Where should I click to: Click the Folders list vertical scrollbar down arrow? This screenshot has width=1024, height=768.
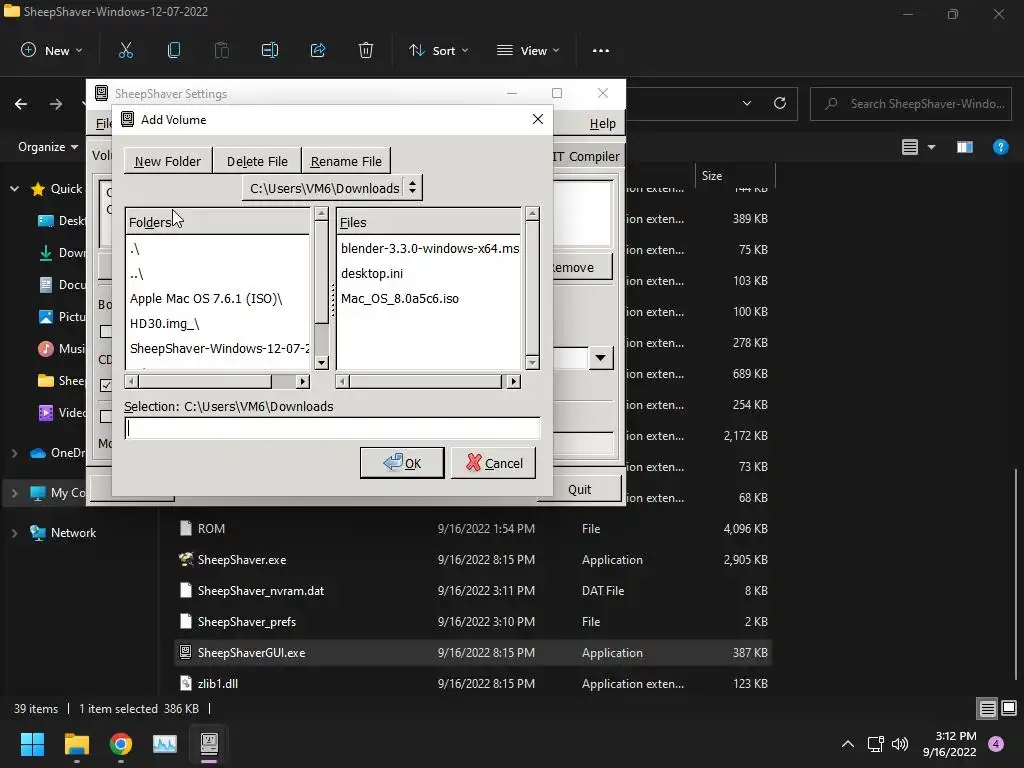[x=321, y=362]
